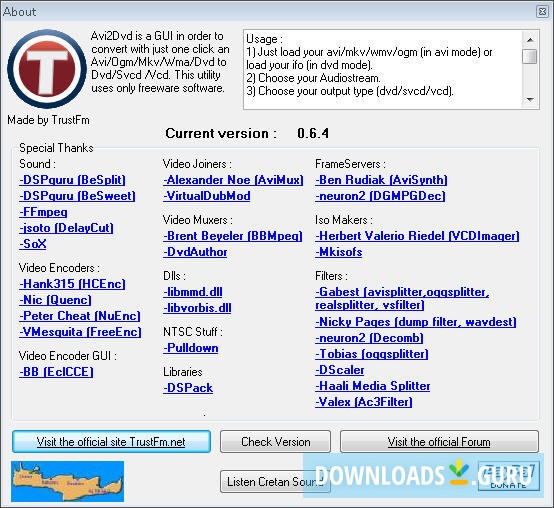Viewport: 554px width, 508px height.
Task: Open the libmmd.dll link
Action: tap(193, 292)
